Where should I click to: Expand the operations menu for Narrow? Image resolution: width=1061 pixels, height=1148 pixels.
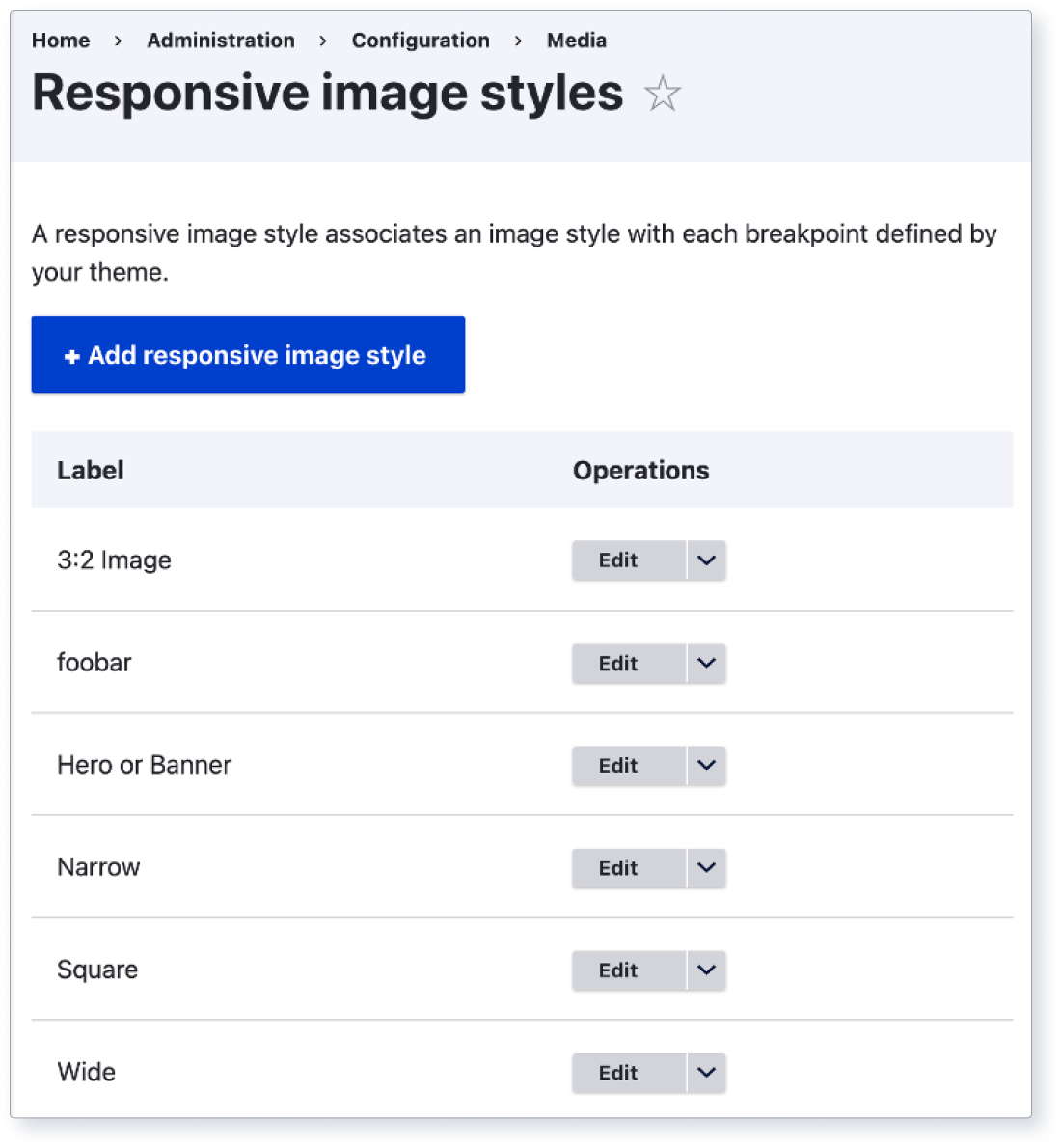[x=705, y=868]
